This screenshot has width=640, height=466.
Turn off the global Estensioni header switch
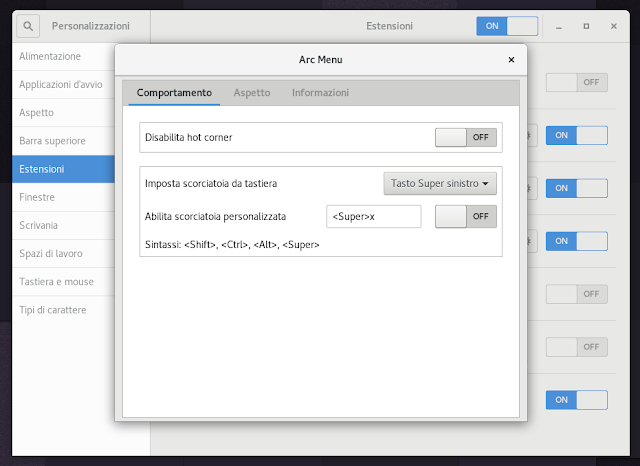(x=507, y=26)
